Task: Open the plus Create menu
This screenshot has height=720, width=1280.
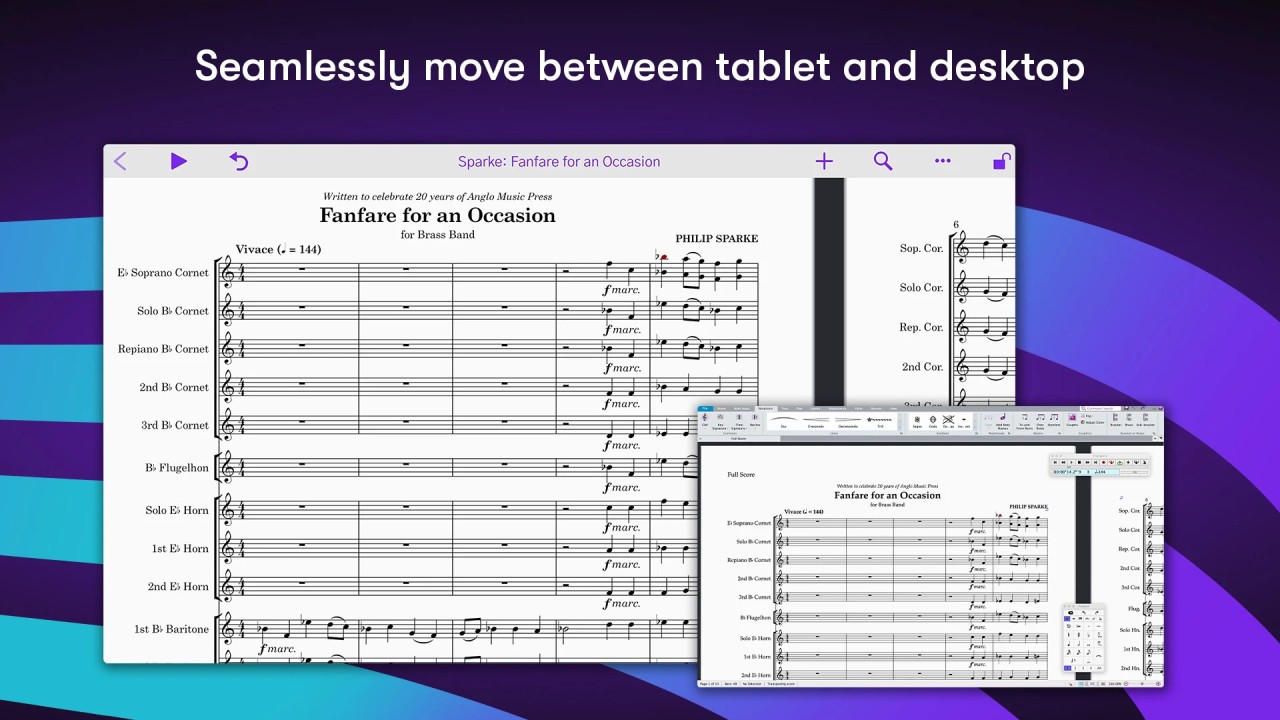Action: pyautogui.click(x=824, y=161)
